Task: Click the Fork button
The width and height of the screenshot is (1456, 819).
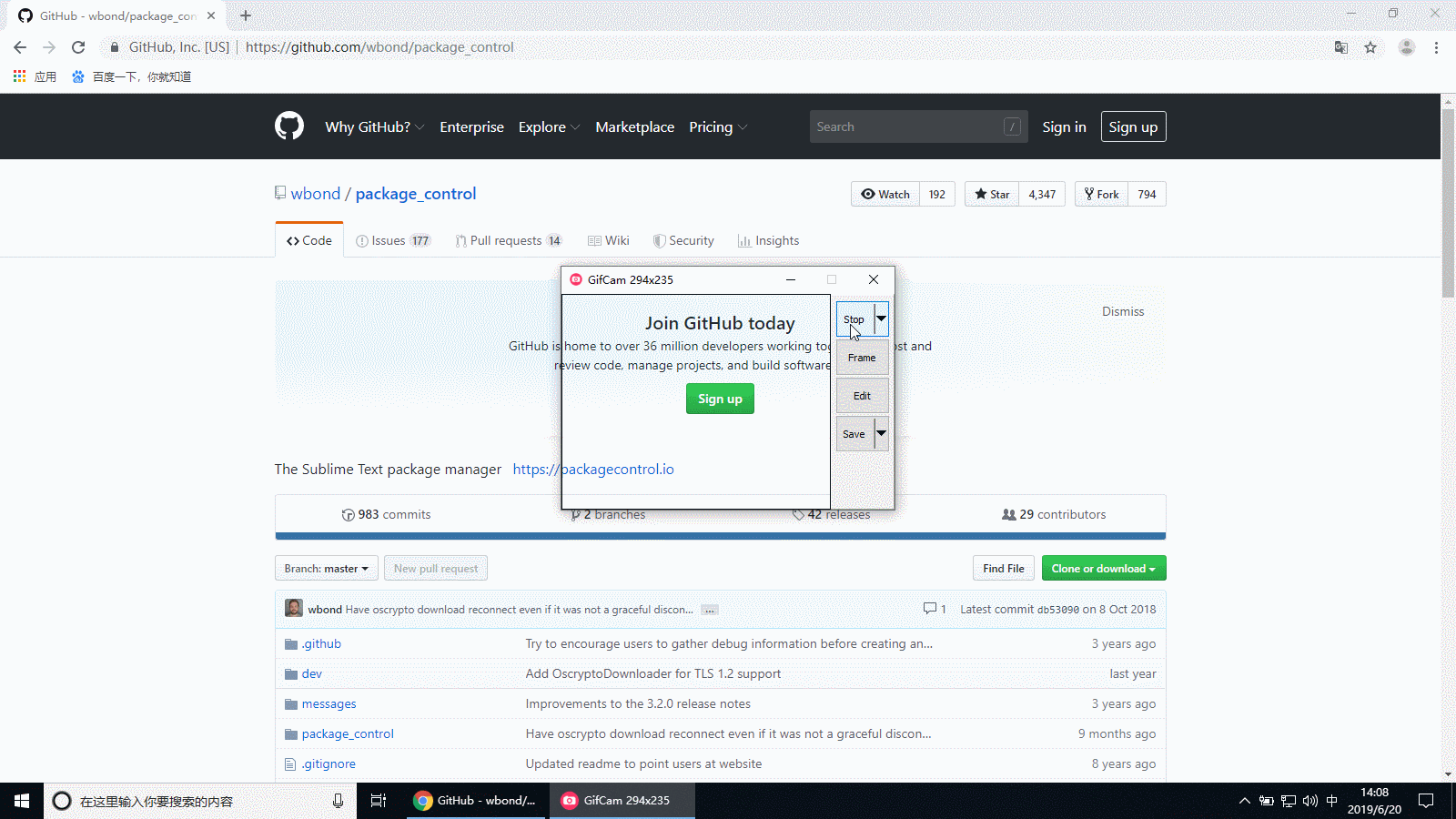Action: (x=1102, y=194)
